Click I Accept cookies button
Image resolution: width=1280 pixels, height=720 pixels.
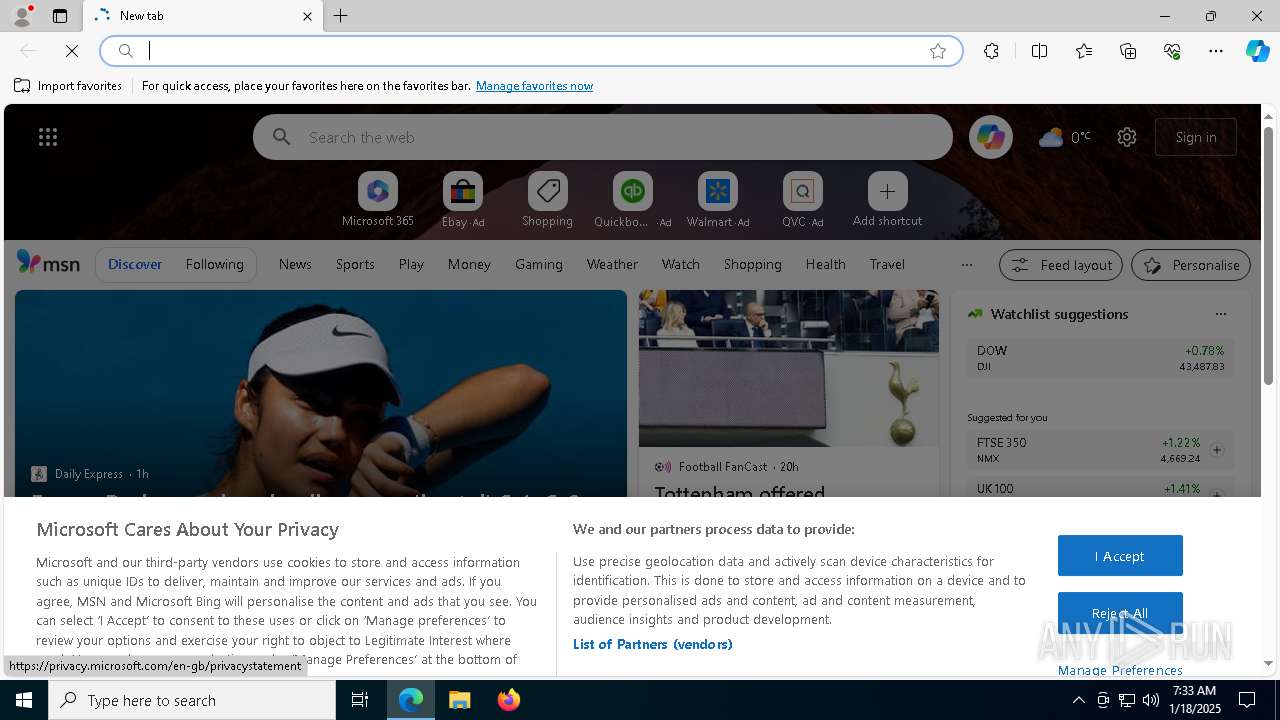pos(1120,556)
